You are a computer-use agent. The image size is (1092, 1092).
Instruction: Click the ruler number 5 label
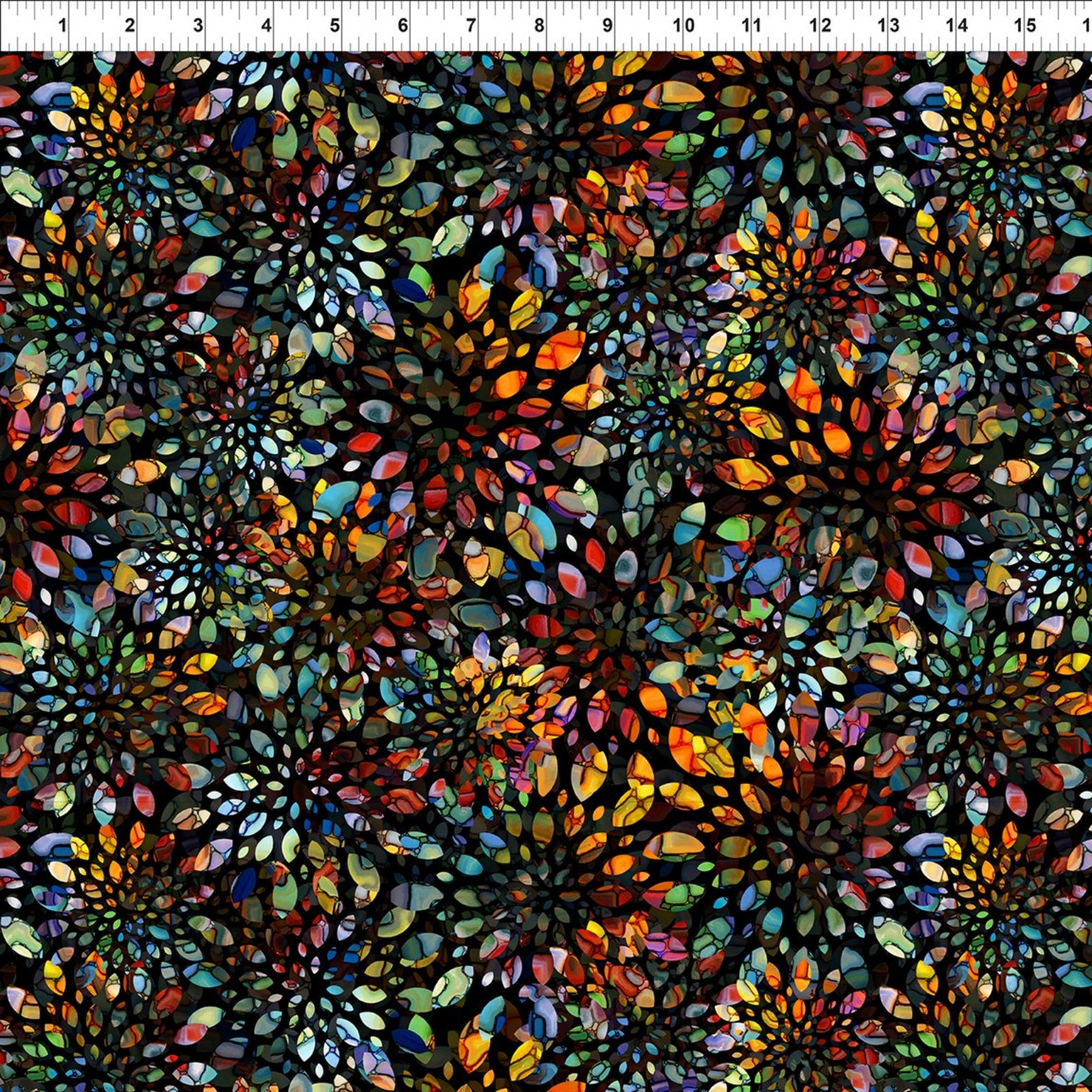point(334,26)
